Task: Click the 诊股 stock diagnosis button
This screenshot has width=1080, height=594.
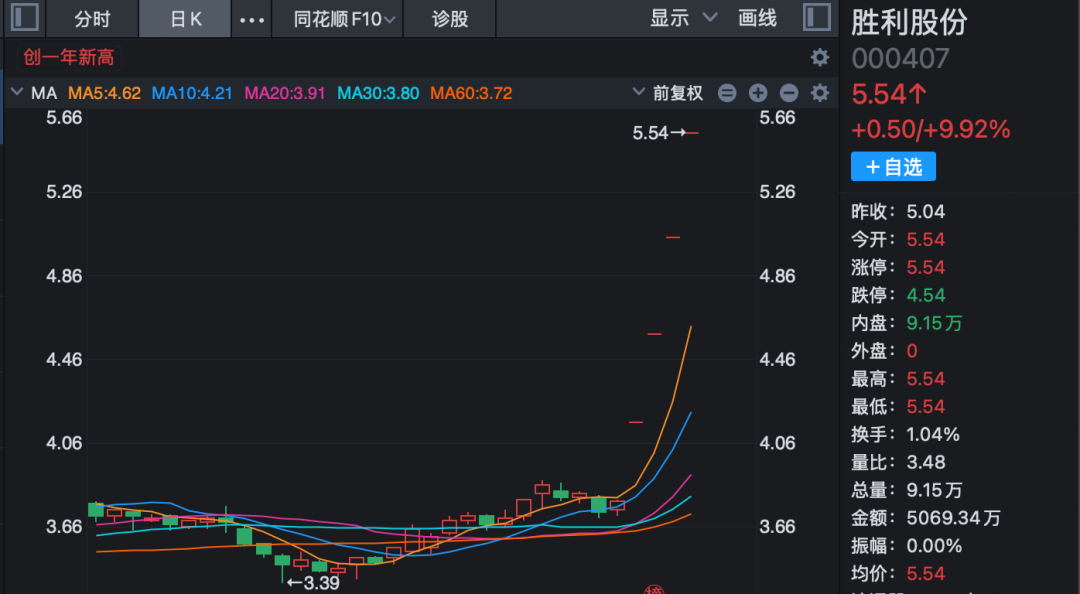Action: tap(450, 19)
